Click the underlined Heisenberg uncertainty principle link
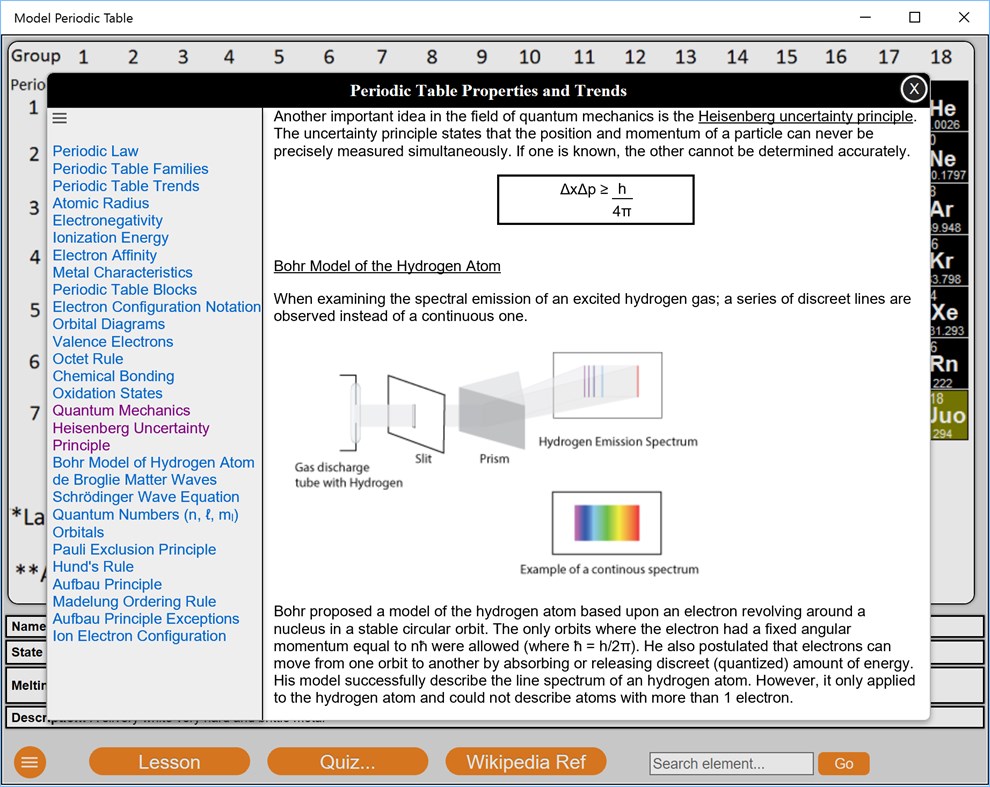The image size is (990, 787). click(x=803, y=116)
